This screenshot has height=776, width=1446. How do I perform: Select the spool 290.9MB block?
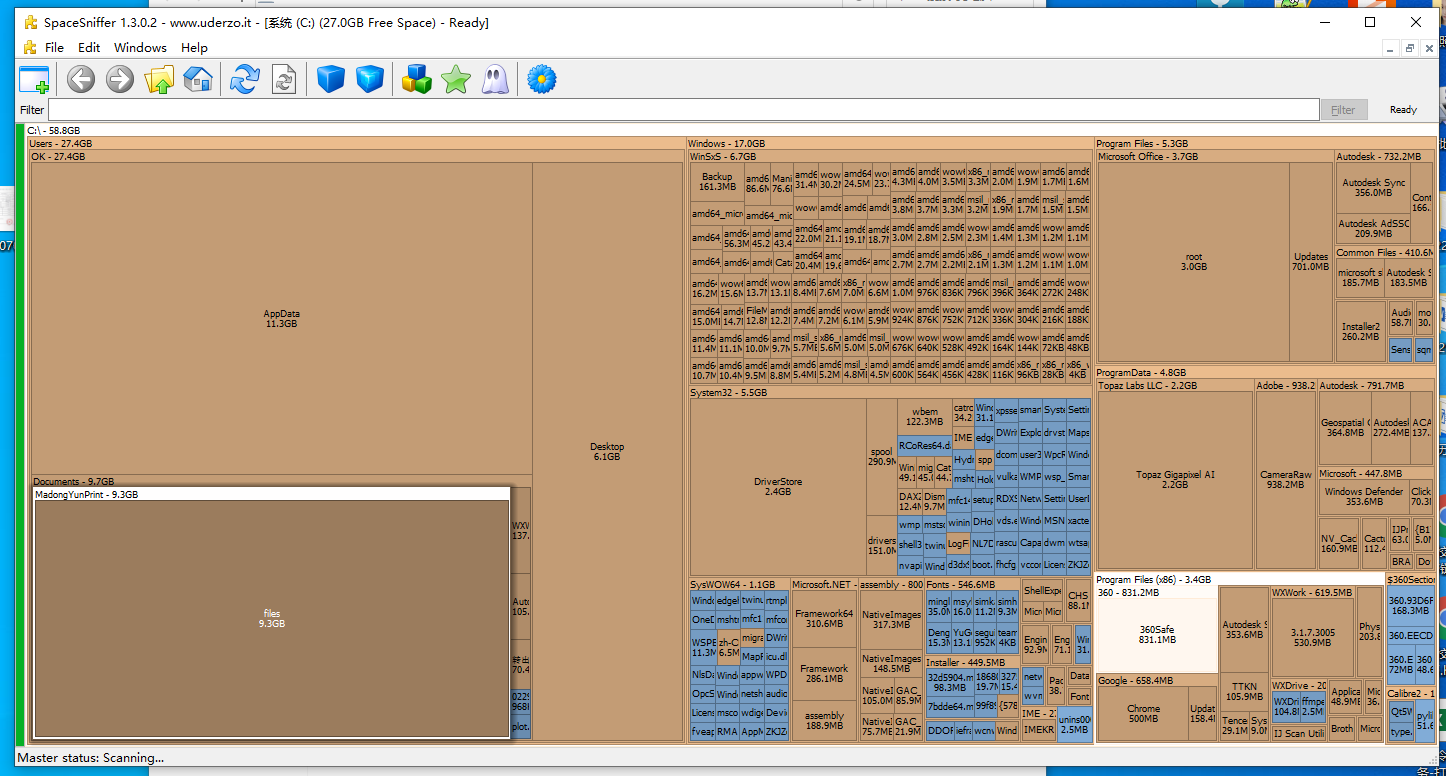click(882, 457)
